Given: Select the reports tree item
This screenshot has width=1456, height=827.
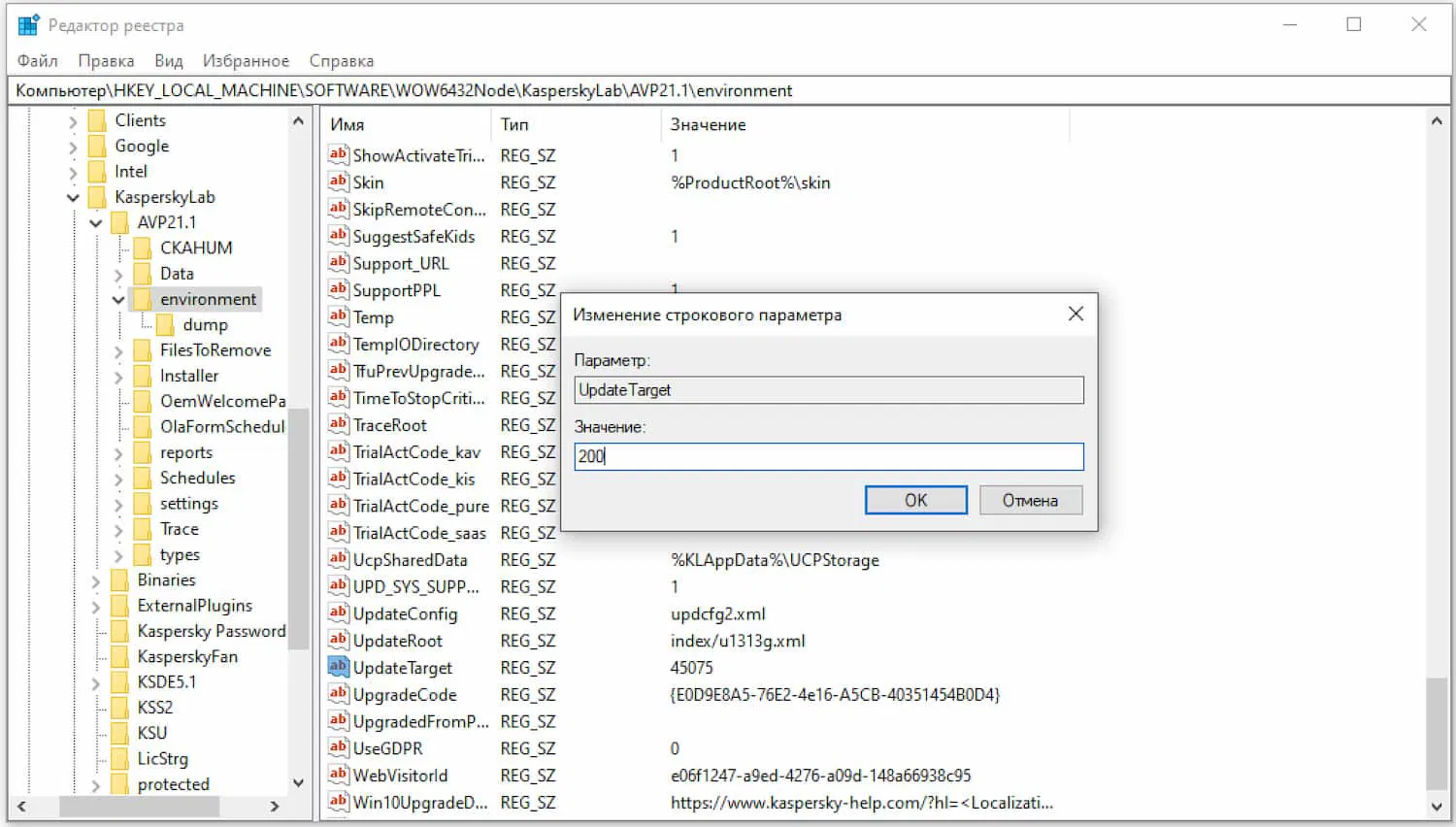Looking at the screenshot, I should [186, 452].
